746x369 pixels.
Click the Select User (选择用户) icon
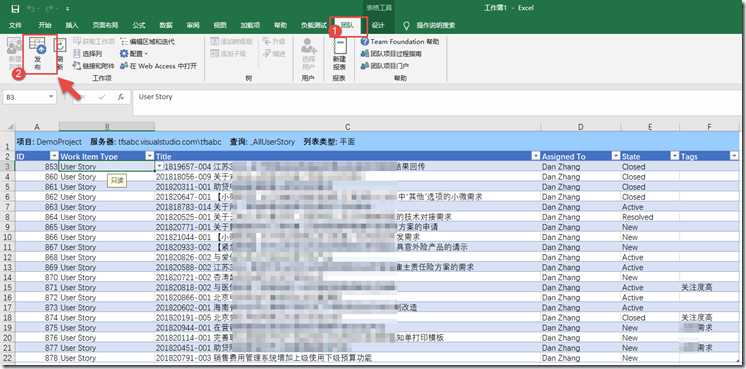click(x=308, y=55)
